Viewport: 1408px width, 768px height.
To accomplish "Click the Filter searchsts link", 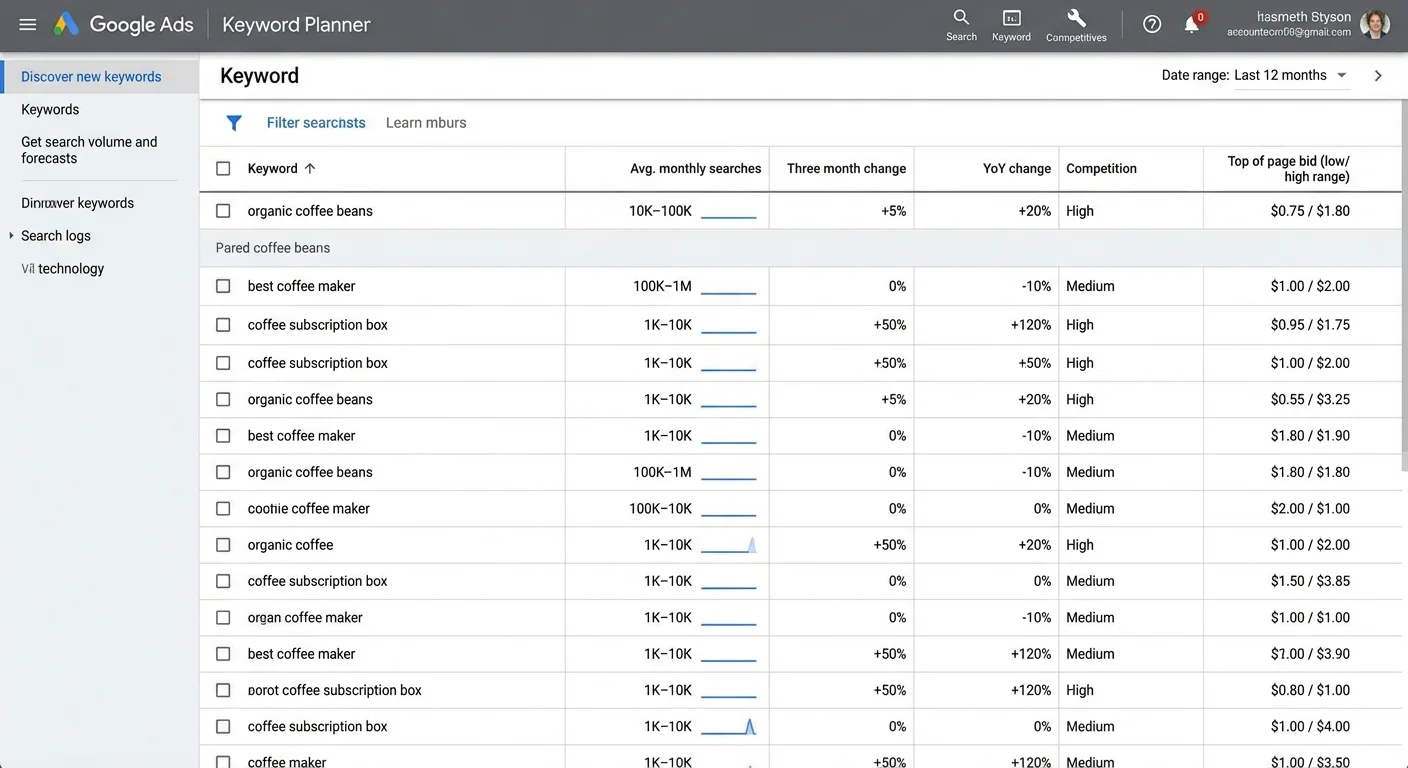I will point(316,123).
